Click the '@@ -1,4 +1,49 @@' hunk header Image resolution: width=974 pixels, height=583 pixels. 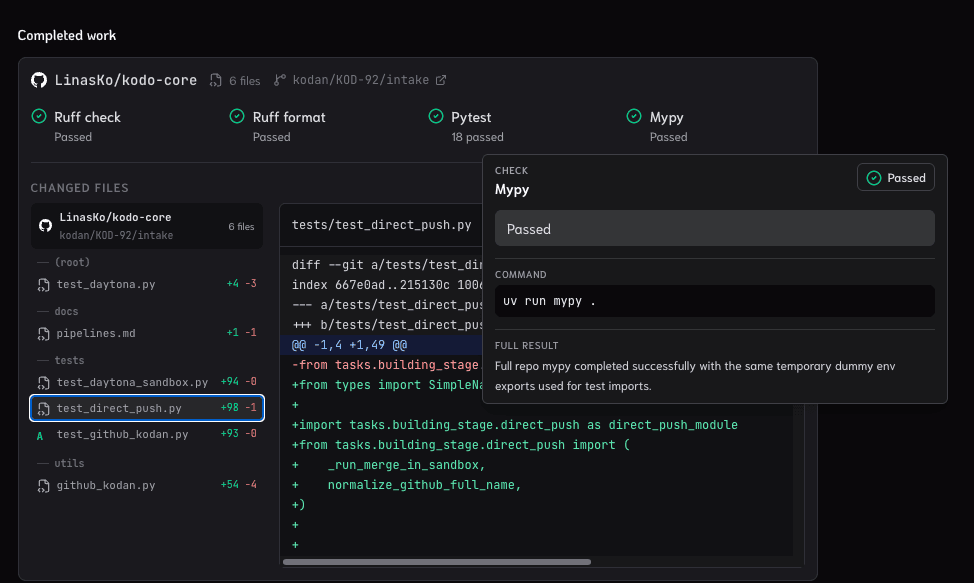[349, 345]
